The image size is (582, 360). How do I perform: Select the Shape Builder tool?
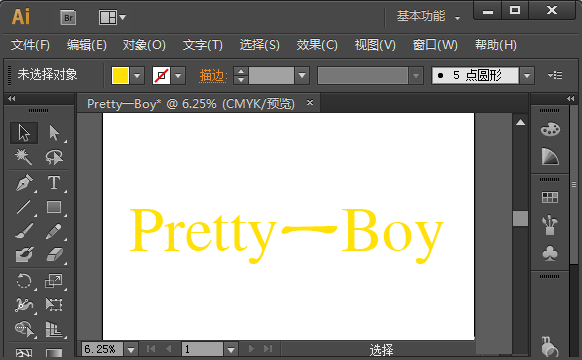[24, 329]
